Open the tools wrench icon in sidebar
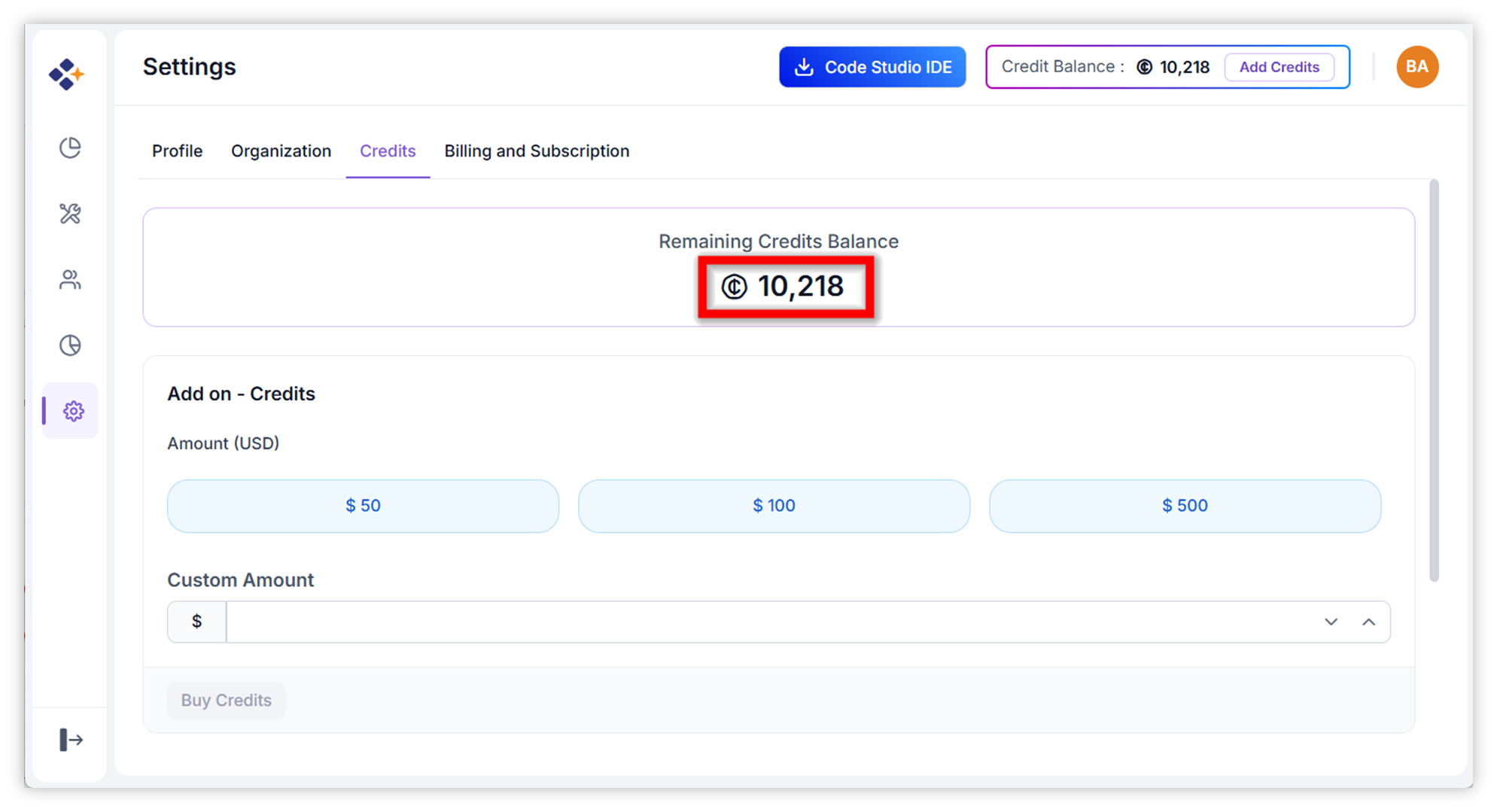The height and width of the screenshot is (812, 1497). tap(70, 214)
